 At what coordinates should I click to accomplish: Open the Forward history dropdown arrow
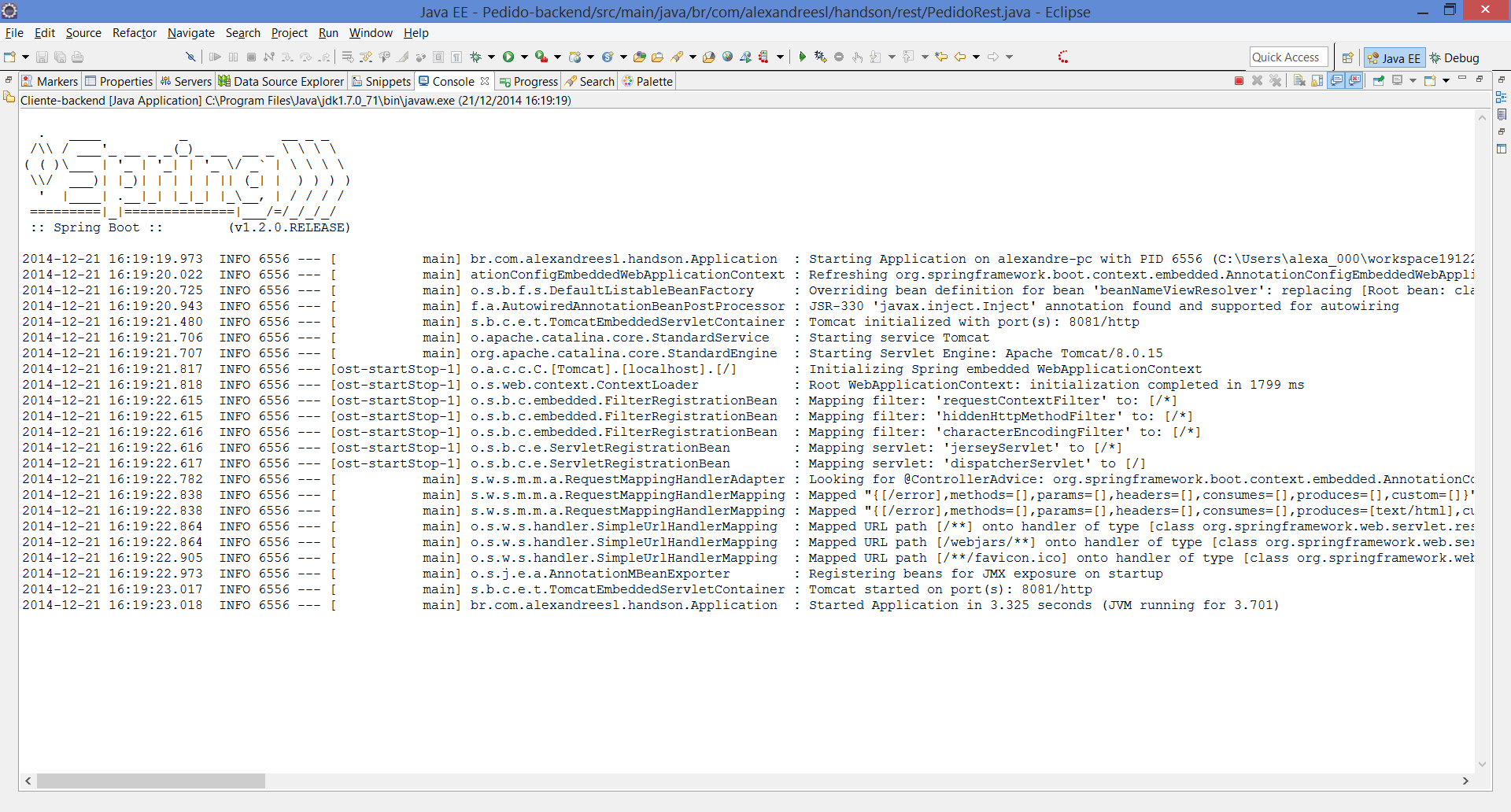click(1009, 57)
